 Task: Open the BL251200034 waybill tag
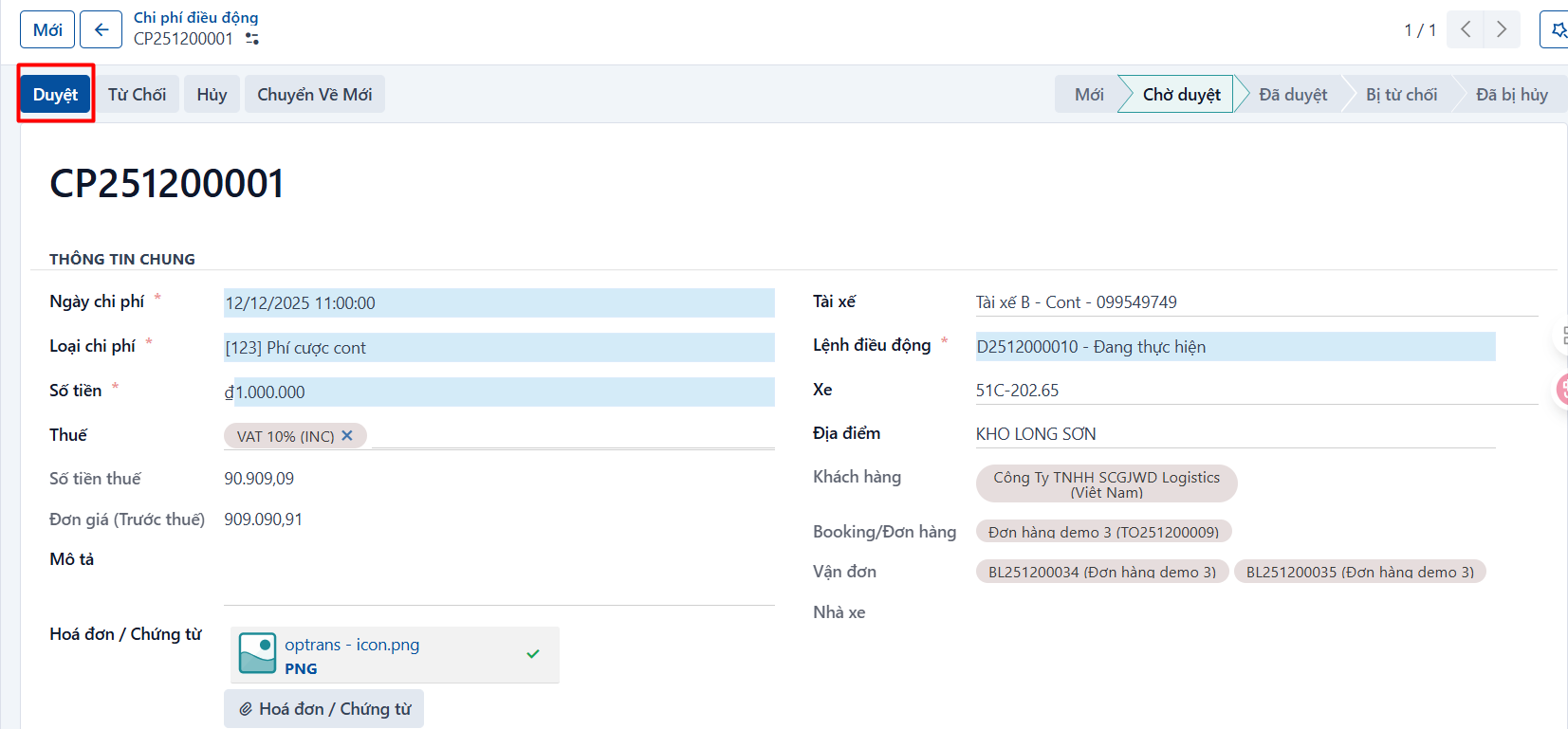point(1102,572)
